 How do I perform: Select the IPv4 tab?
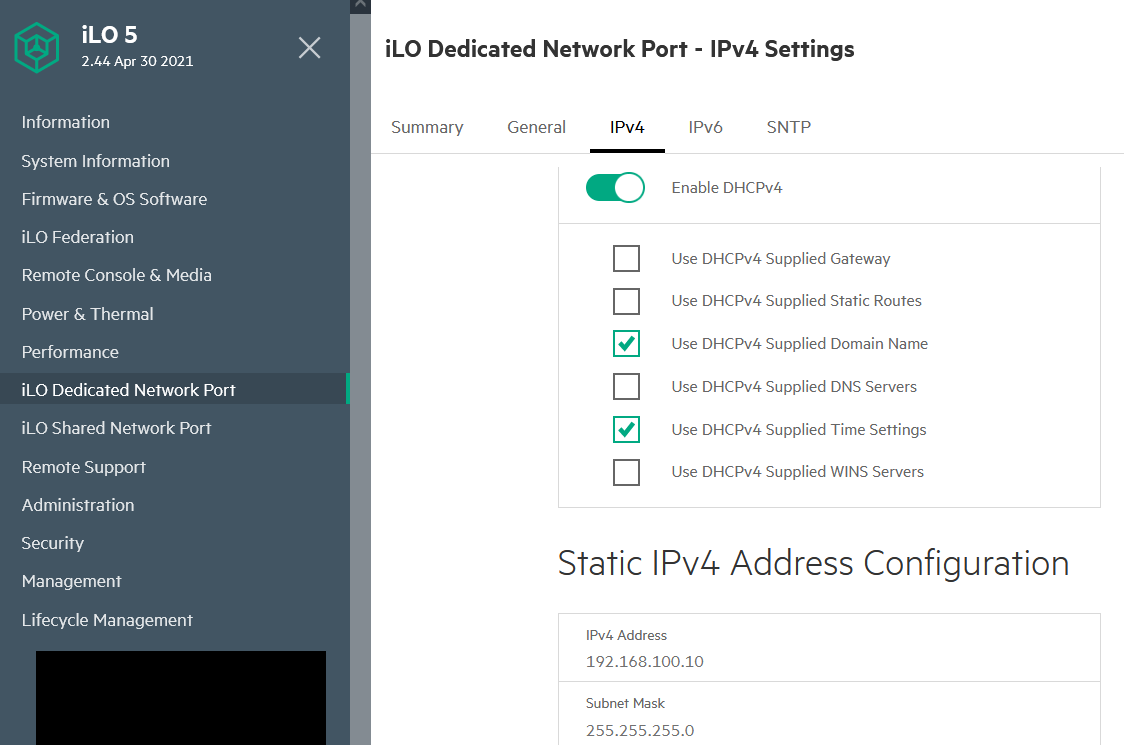[627, 127]
